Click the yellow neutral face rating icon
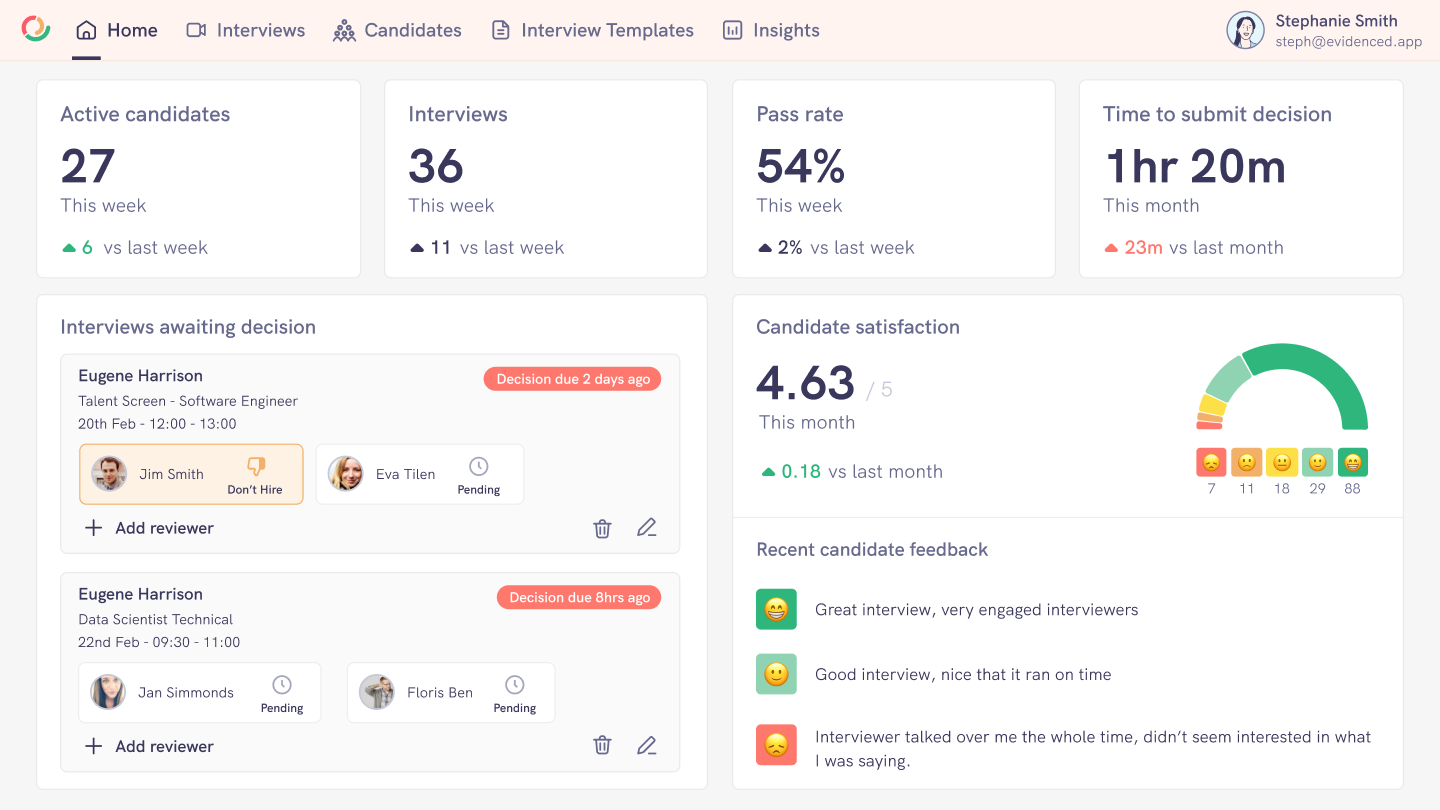The height and width of the screenshot is (810, 1440). pyautogui.click(x=1281, y=462)
